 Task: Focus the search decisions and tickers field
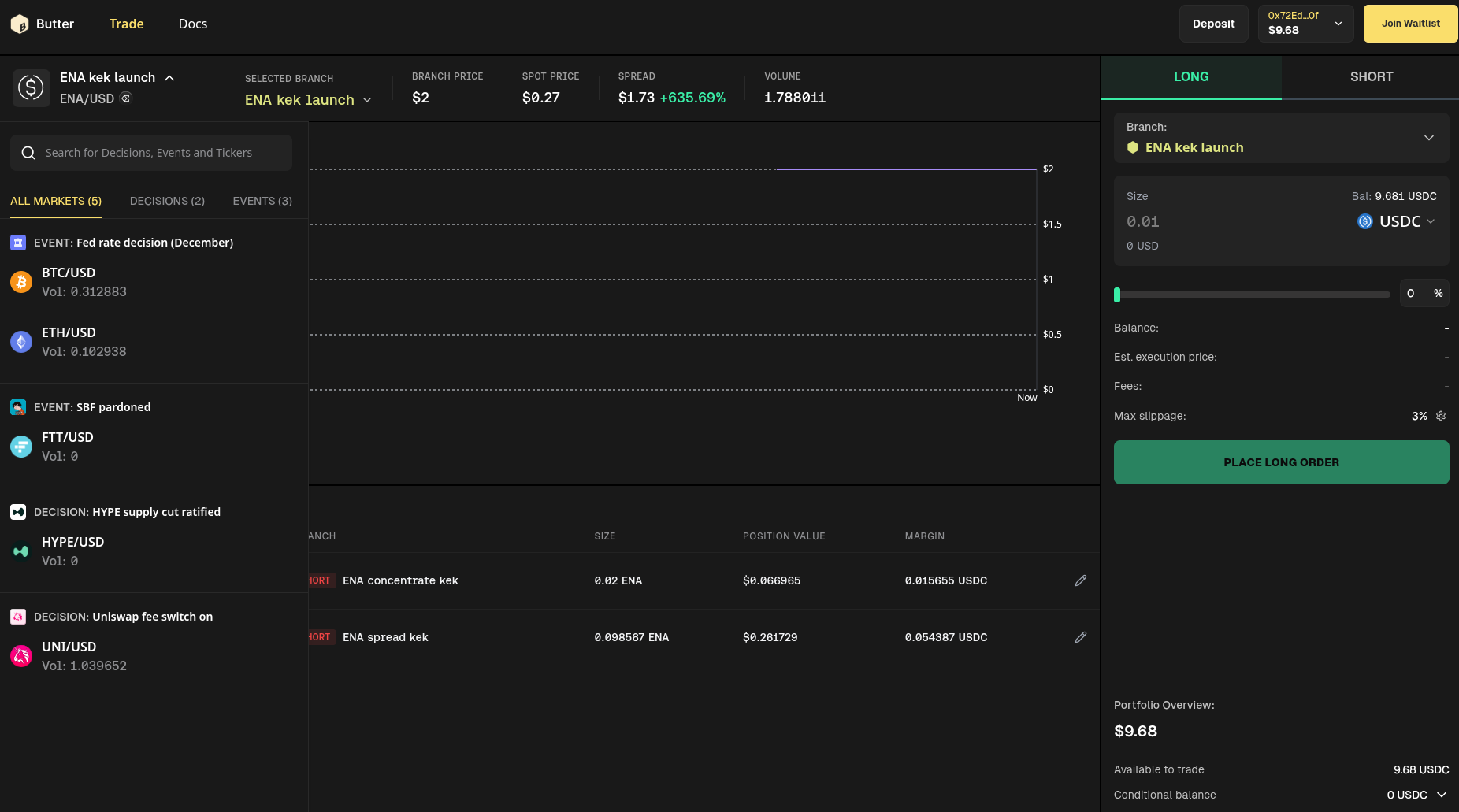coord(151,153)
